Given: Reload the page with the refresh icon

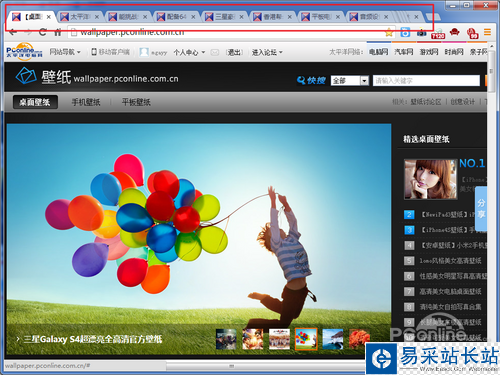Looking at the screenshot, I should point(43,32).
